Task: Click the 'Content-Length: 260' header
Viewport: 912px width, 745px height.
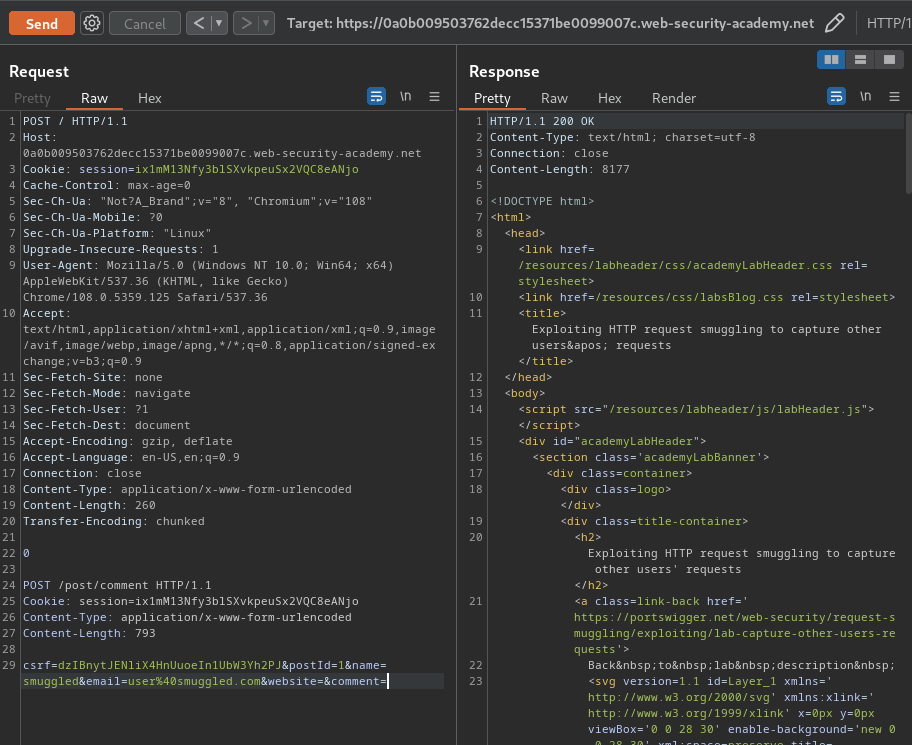Action: 89,505
